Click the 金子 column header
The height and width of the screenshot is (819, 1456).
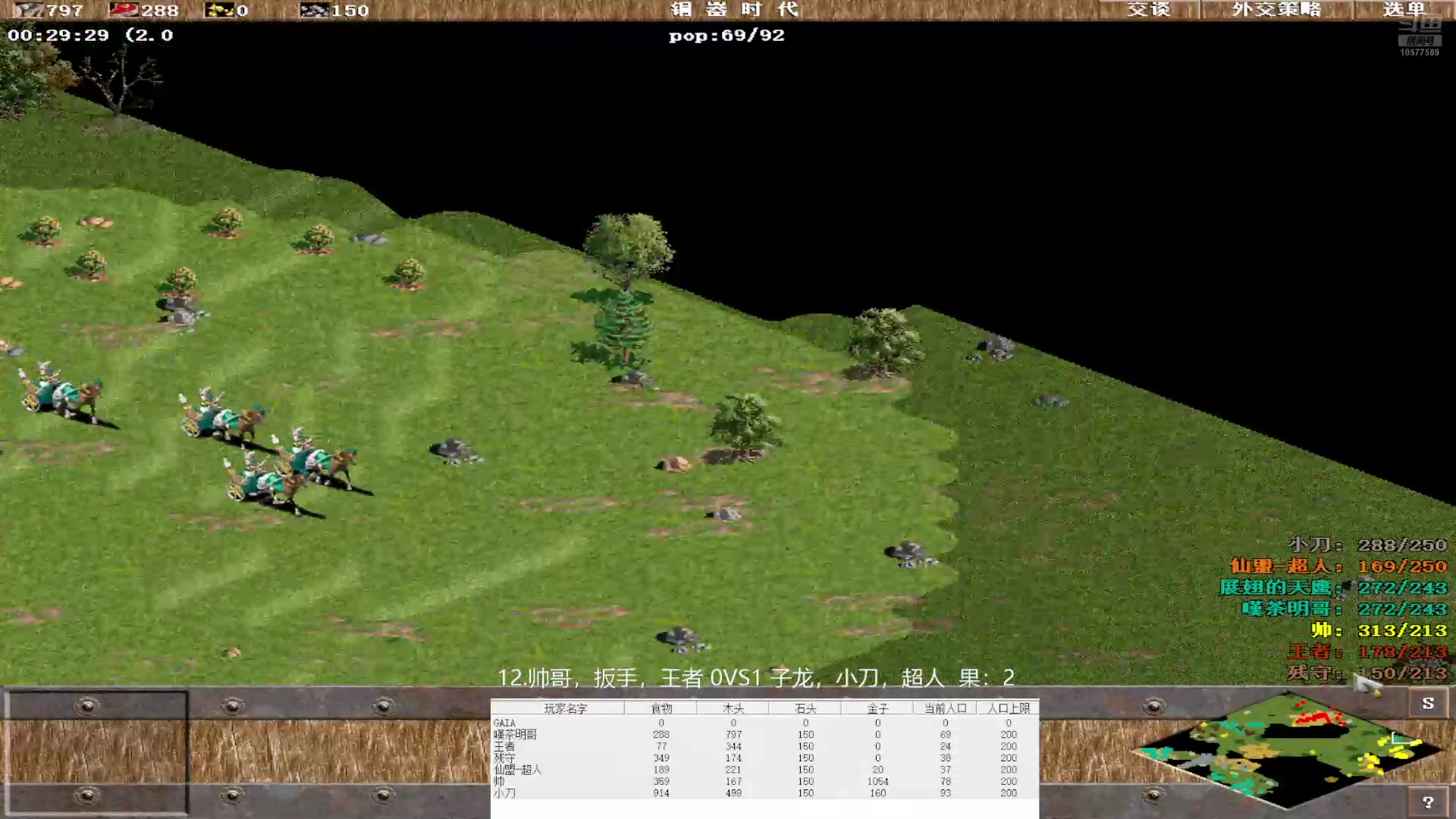tap(877, 708)
